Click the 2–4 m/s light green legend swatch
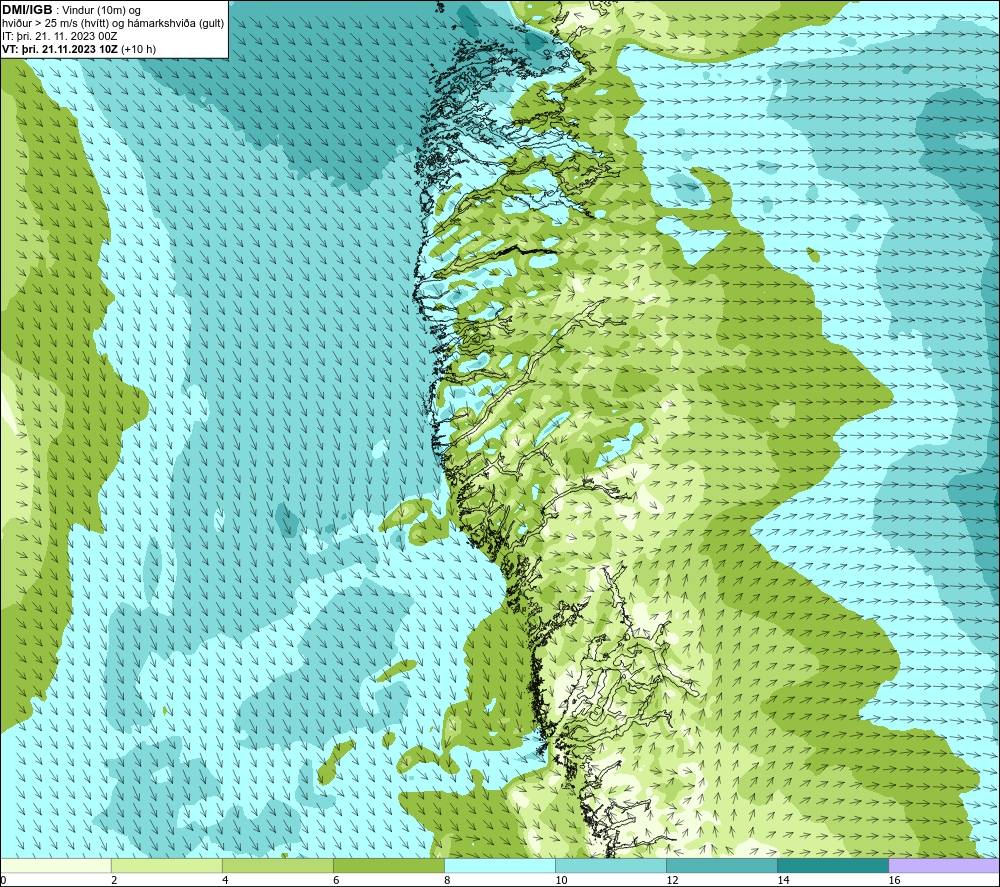 (166, 865)
